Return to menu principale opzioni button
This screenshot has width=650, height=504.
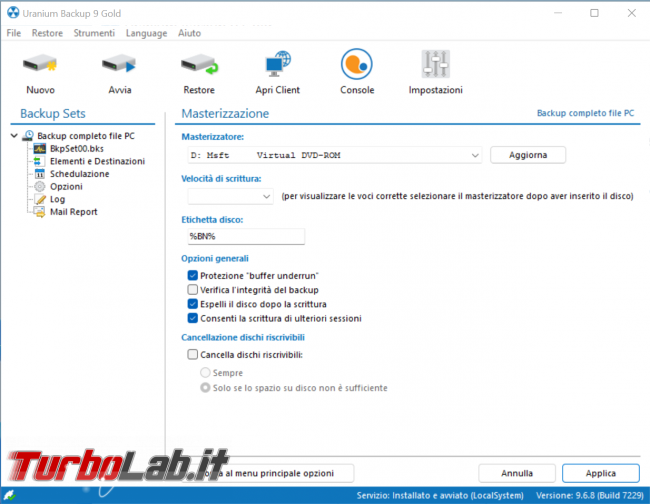[x=268, y=473]
